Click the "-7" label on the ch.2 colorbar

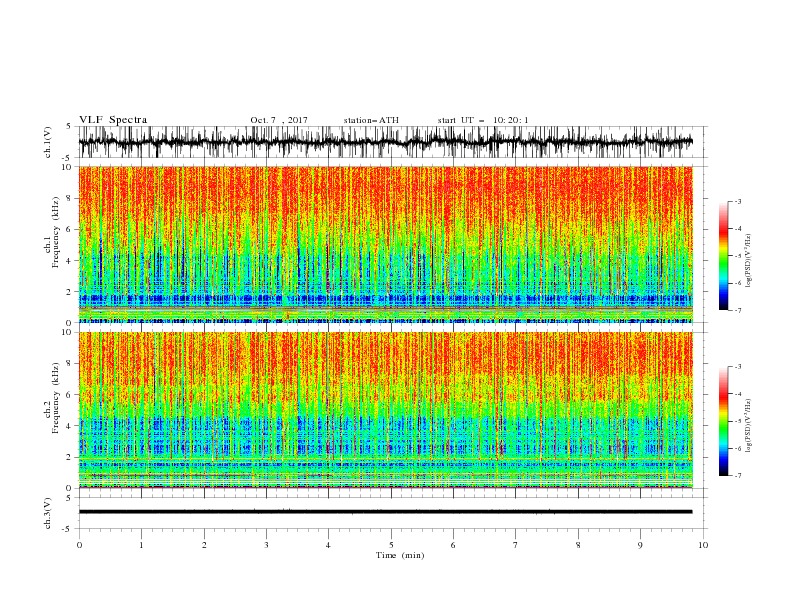(x=737, y=475)
